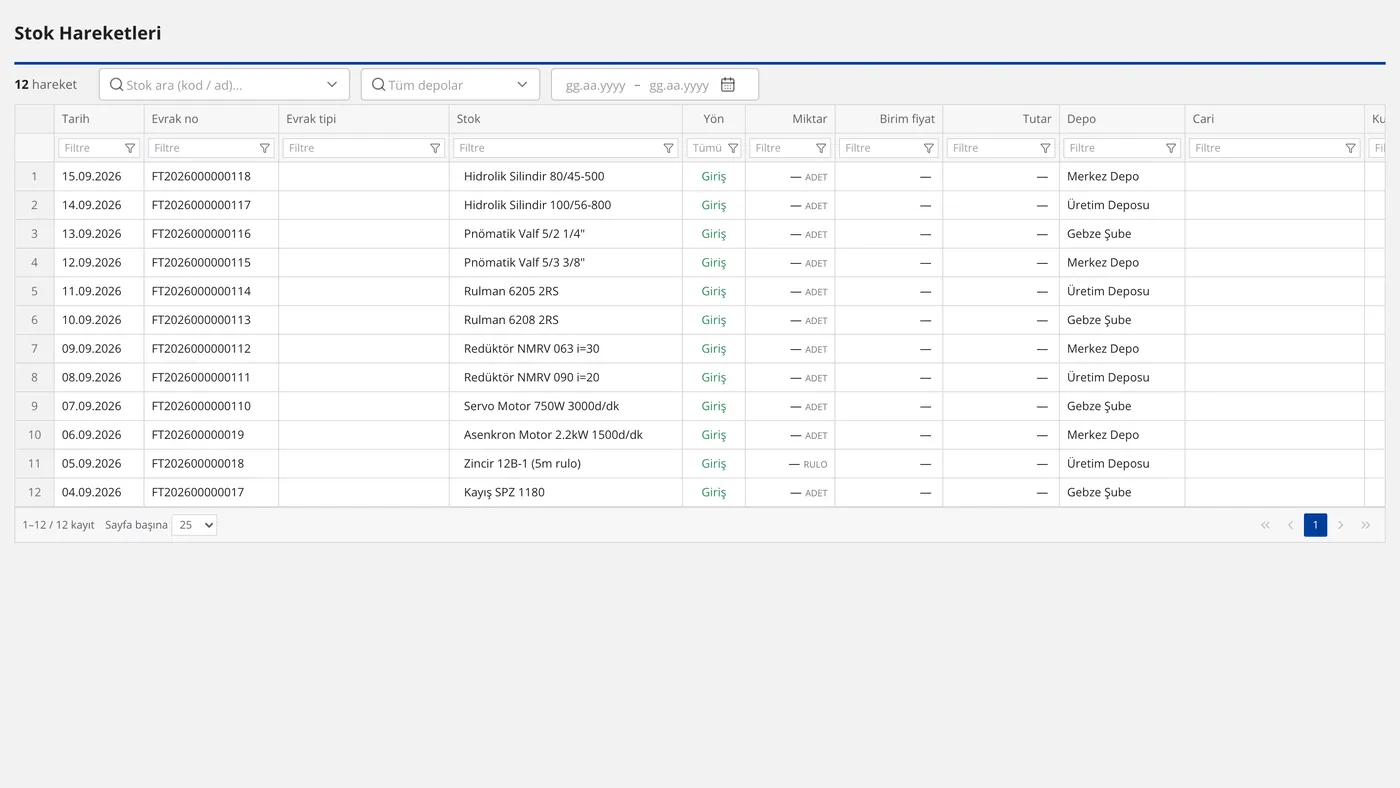Image resolution: width=1400 pixels, height=788 pixels.
Task: Sort by the Evrak no column header
Action: [211, 119]
